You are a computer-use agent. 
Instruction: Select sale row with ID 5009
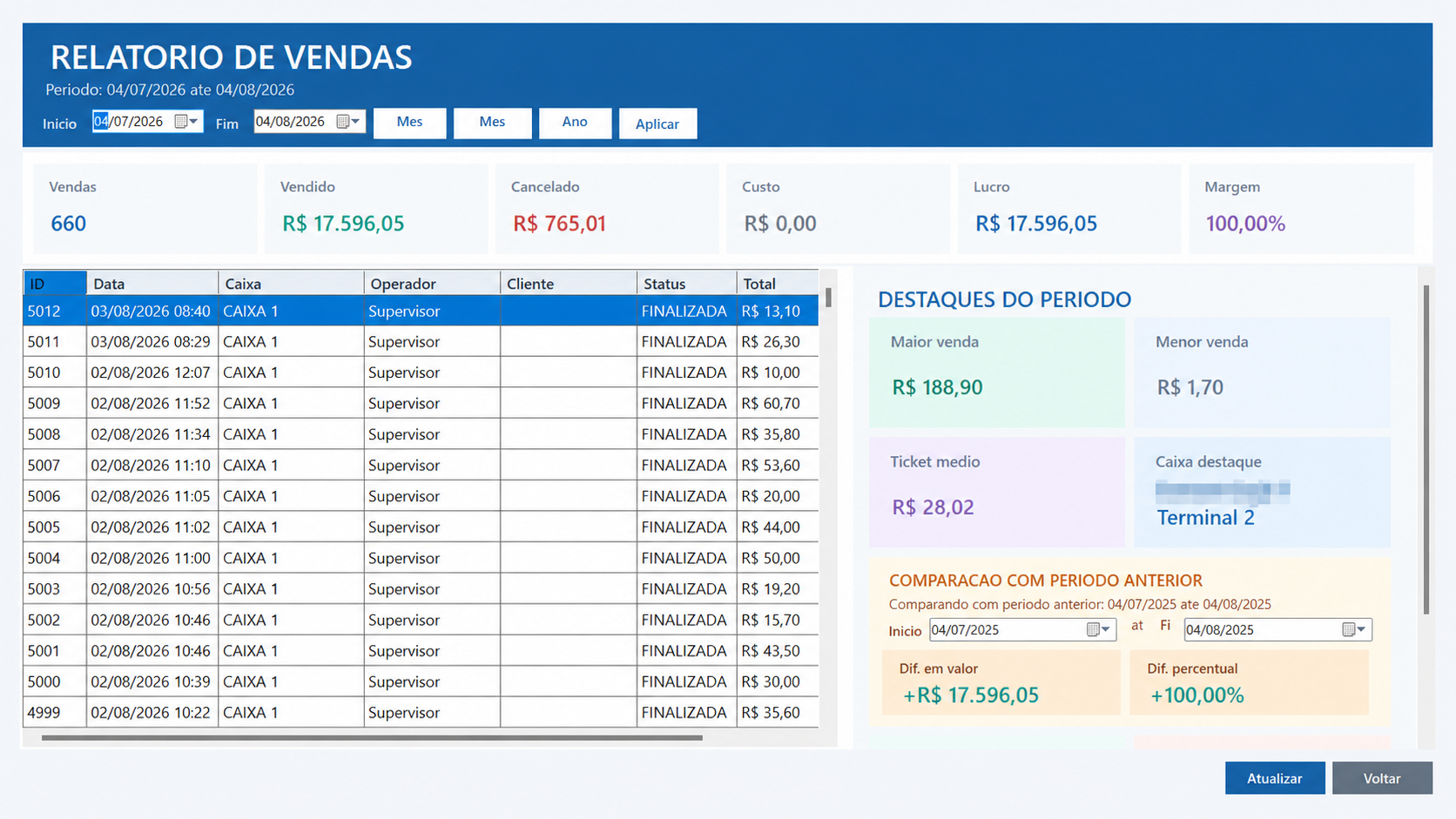pyautogui.click(x=421, y=403)
